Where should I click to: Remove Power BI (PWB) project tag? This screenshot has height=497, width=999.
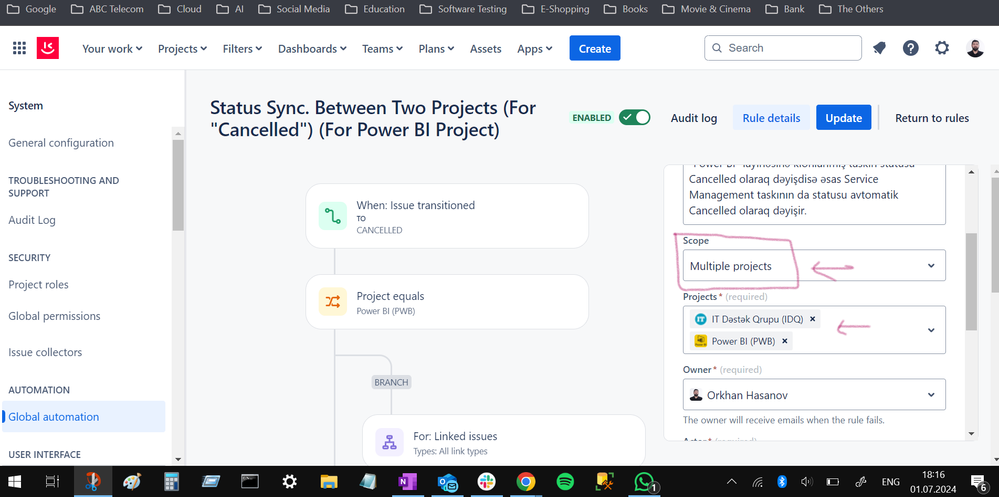785,341
